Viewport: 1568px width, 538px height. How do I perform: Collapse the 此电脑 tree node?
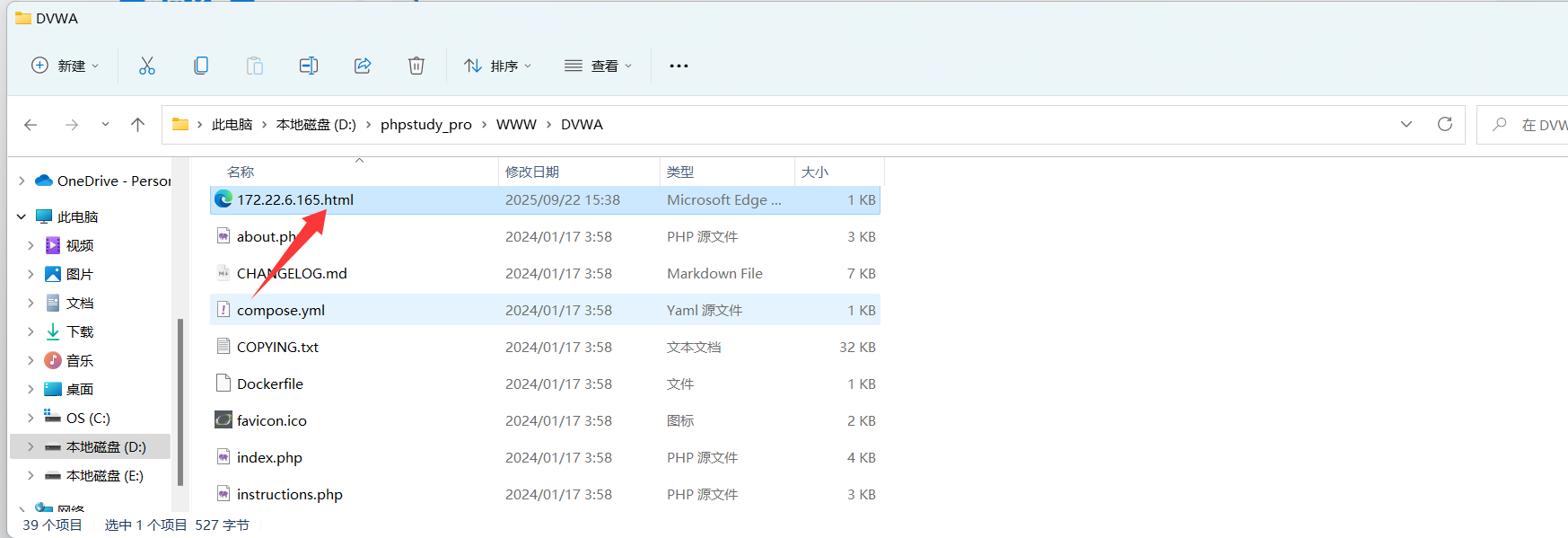22,216
